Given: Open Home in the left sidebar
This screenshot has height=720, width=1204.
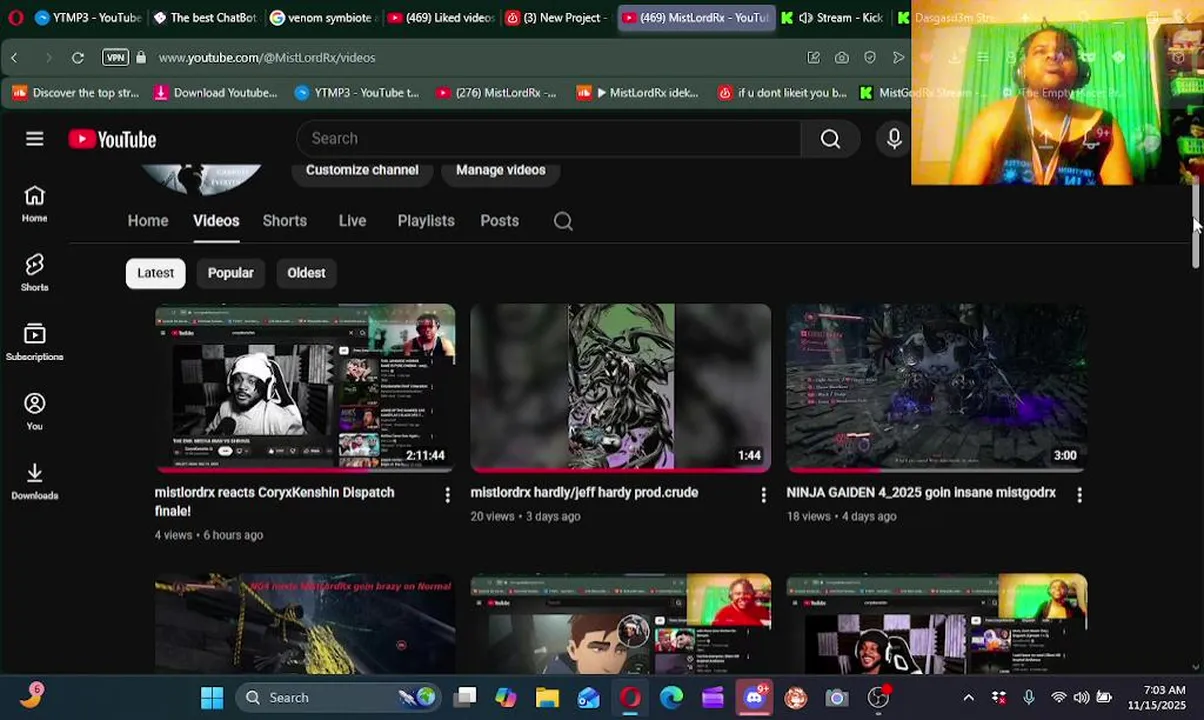Looking at the screenshot, I should 35,204.
